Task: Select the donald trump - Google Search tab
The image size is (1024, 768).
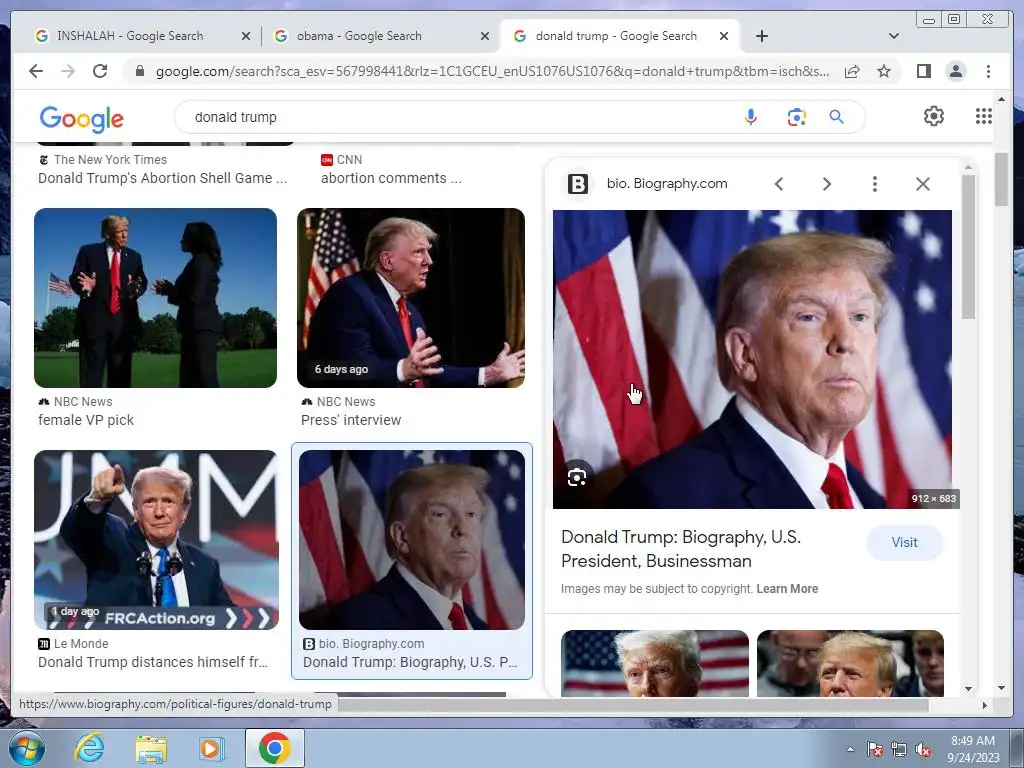Action: 616,36
